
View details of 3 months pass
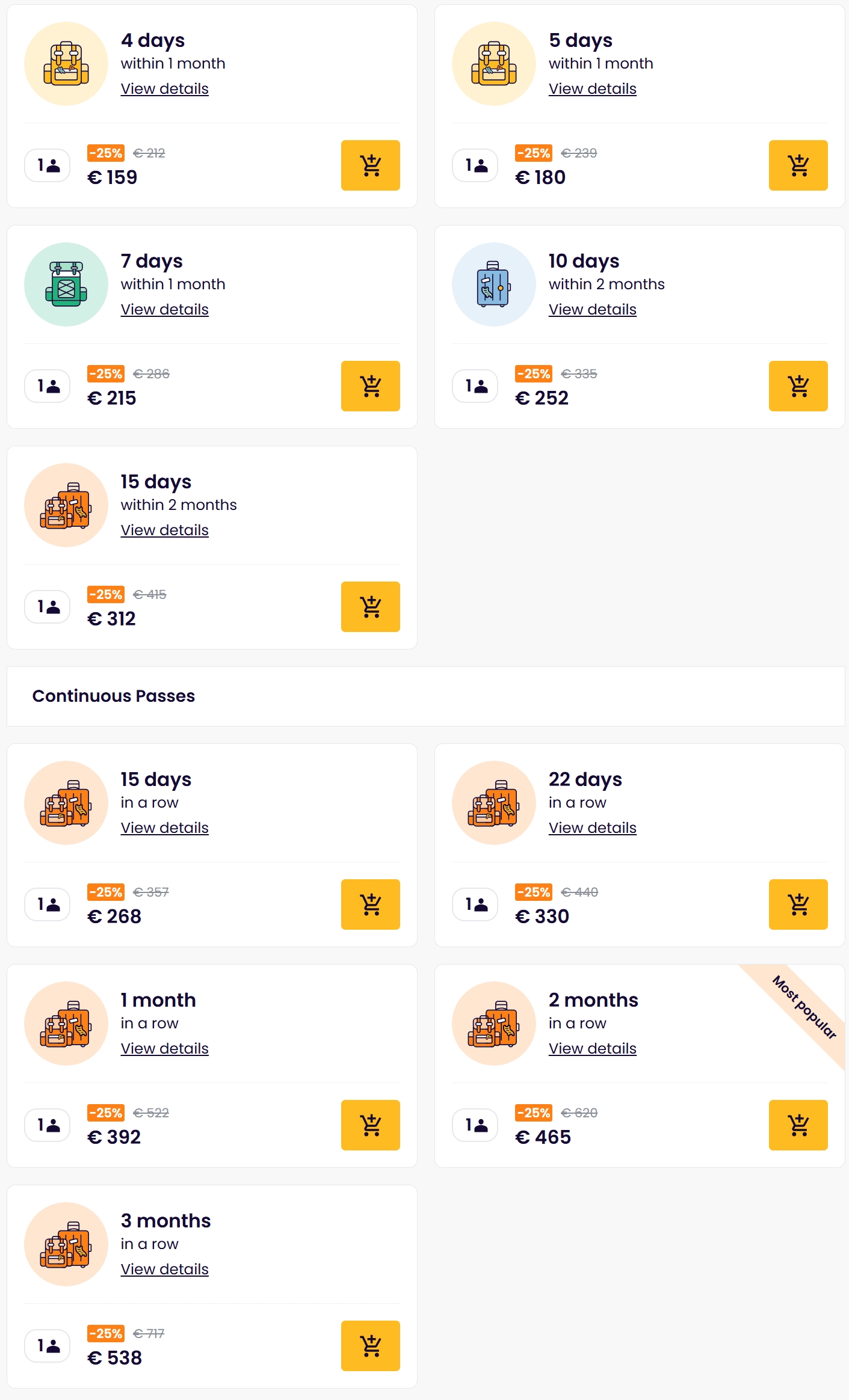pyautogui.click(x=164, y=1270)
